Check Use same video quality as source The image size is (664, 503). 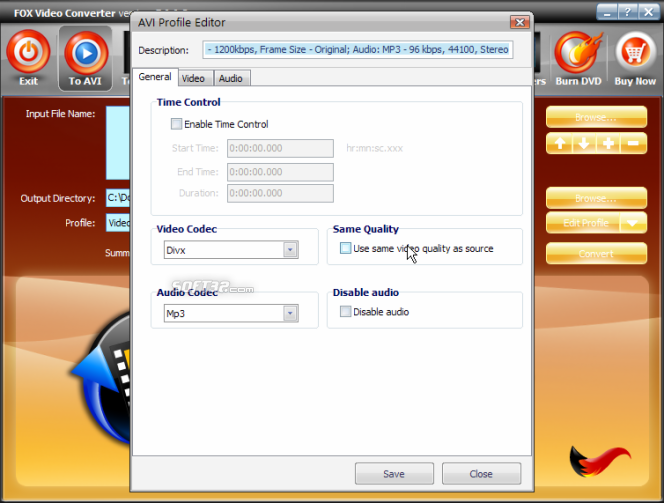tap(346, 248)
